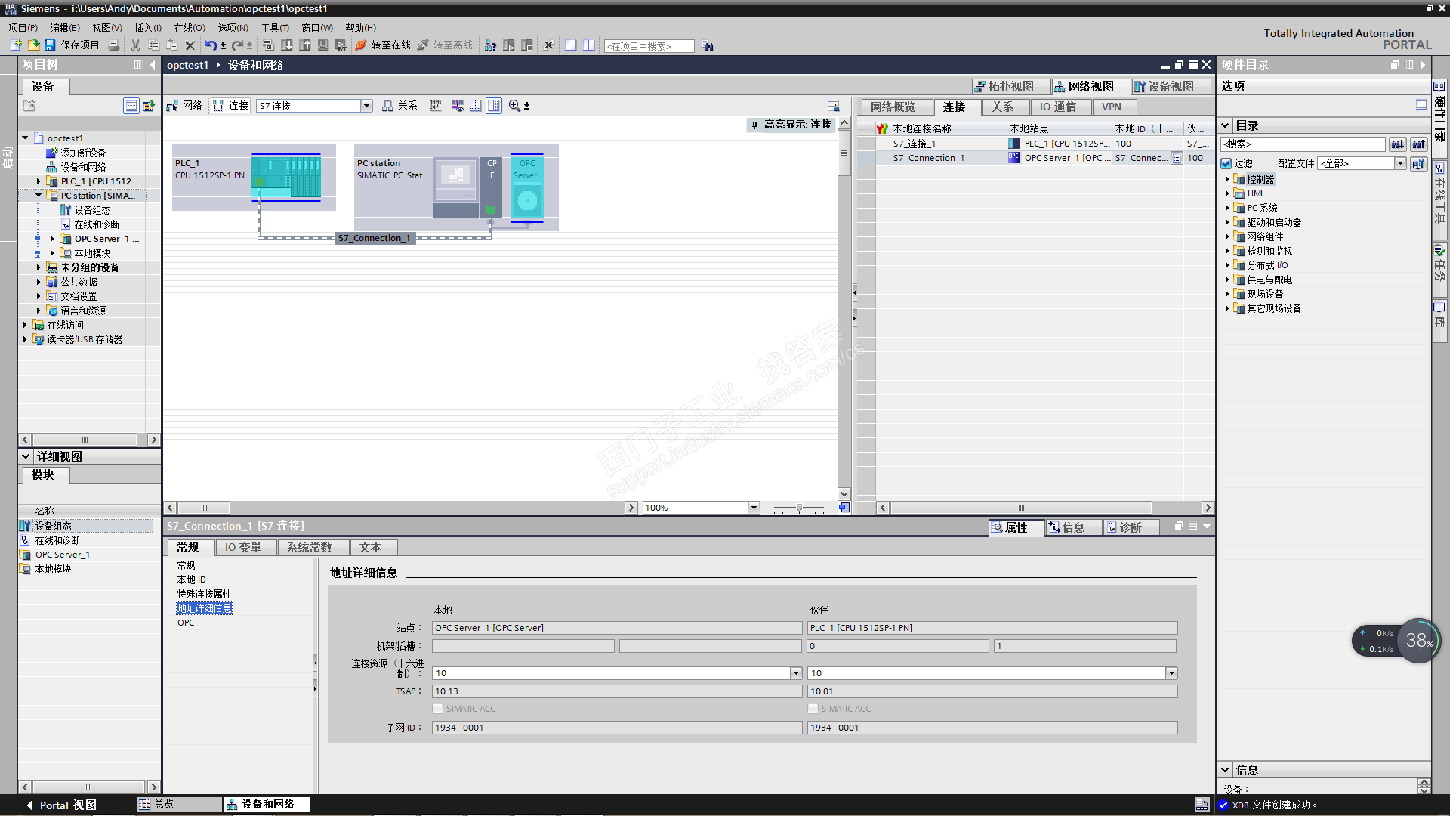This screenshot has height=816, width=1456.
Task: Click the save project icon
Action: (x=50, y=45)
